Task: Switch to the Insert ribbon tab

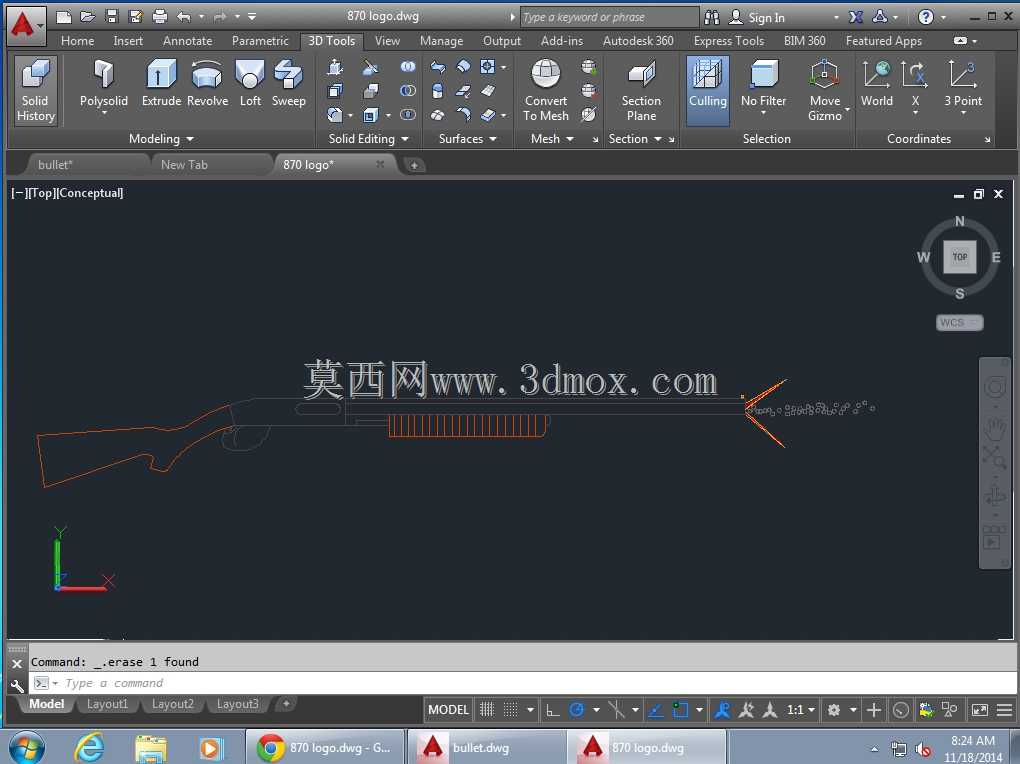Action: [128, 41]
